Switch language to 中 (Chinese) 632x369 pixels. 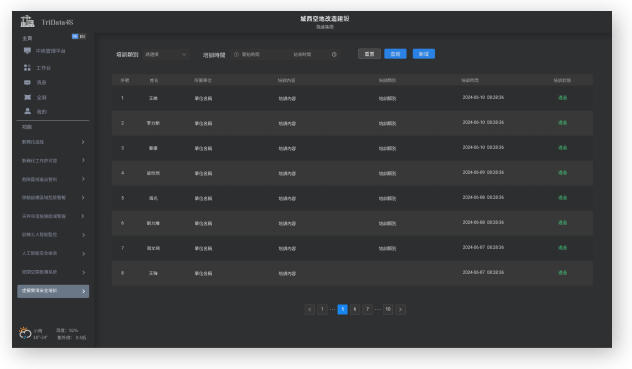(75, 37)
